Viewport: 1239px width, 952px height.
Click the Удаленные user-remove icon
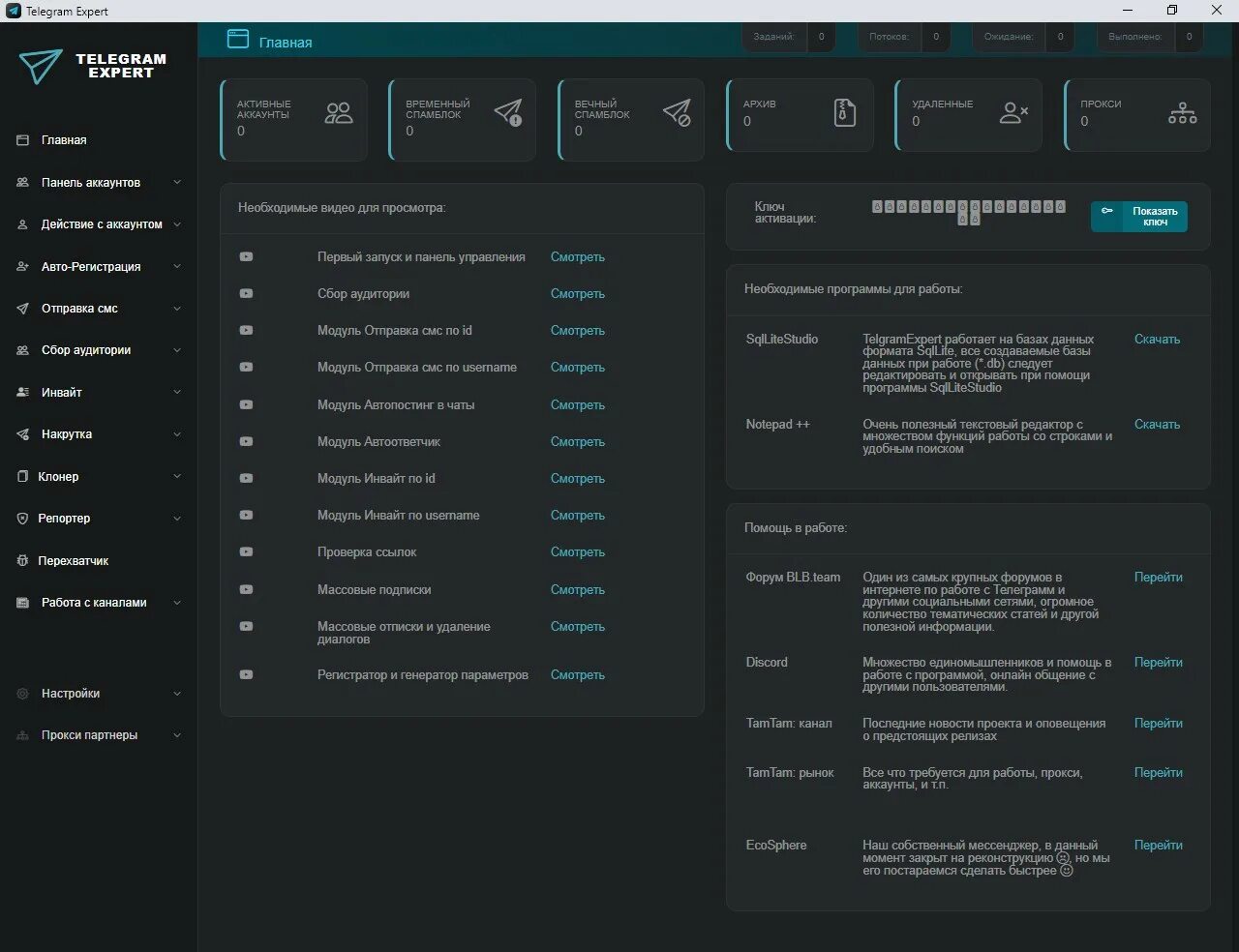click(x=1013, y=113)
